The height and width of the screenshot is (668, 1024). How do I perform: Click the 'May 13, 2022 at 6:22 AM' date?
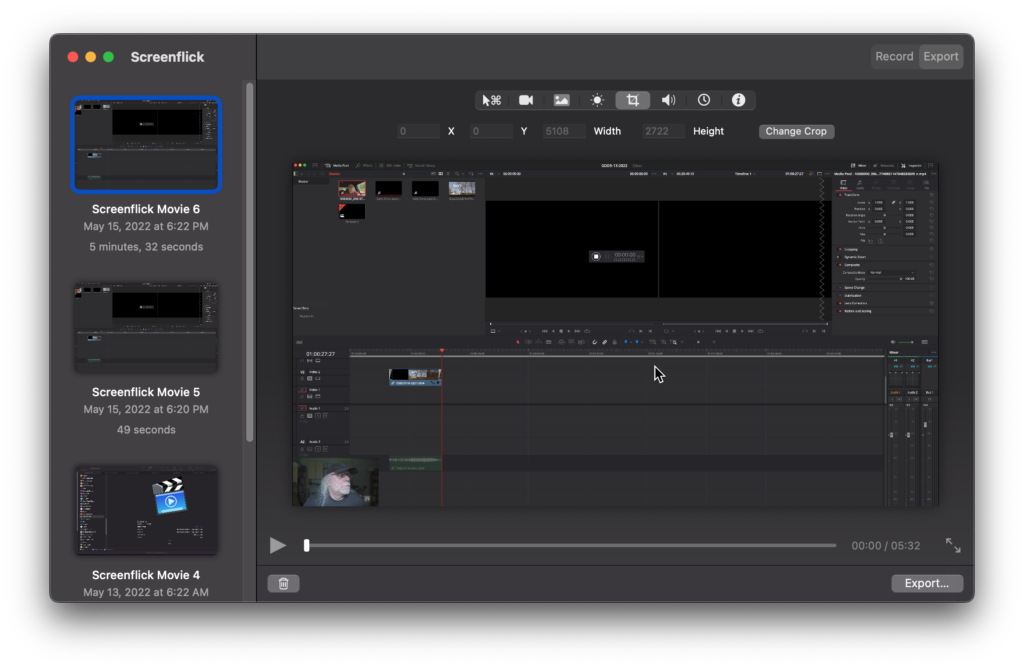point(146,592)
